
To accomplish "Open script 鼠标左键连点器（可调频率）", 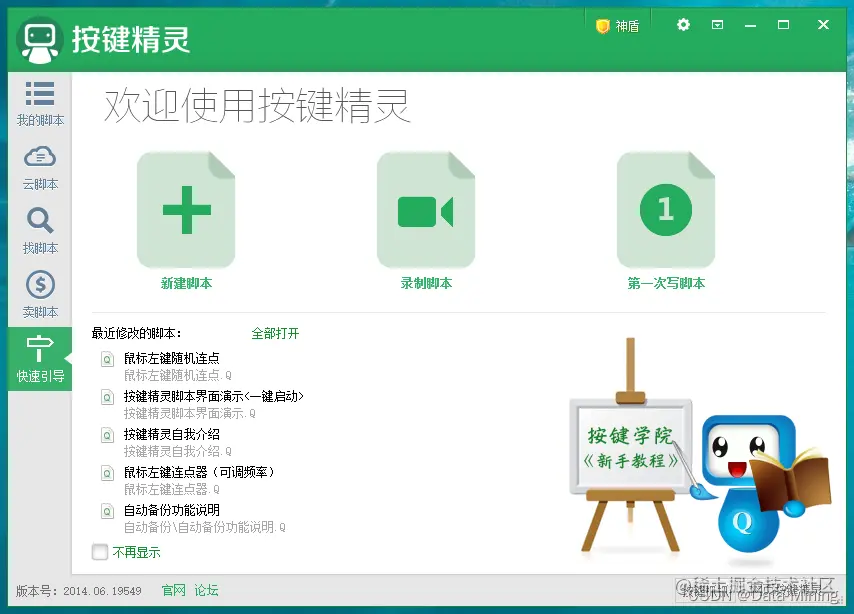I will tap(199, 472).
